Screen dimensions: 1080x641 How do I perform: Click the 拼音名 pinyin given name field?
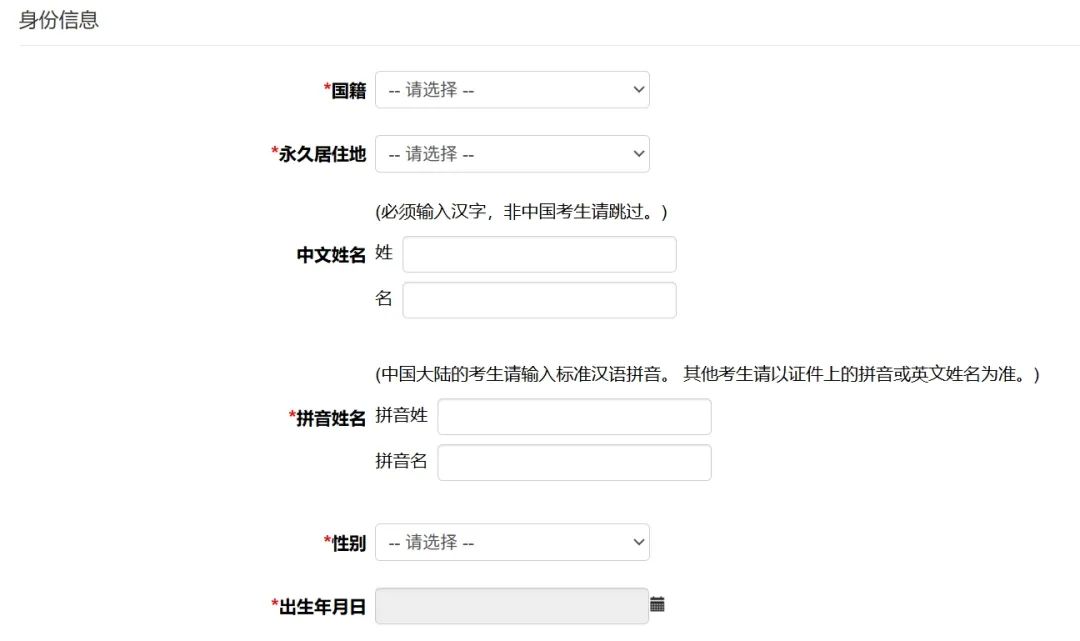pyautogui.click(x=575, y=461)
